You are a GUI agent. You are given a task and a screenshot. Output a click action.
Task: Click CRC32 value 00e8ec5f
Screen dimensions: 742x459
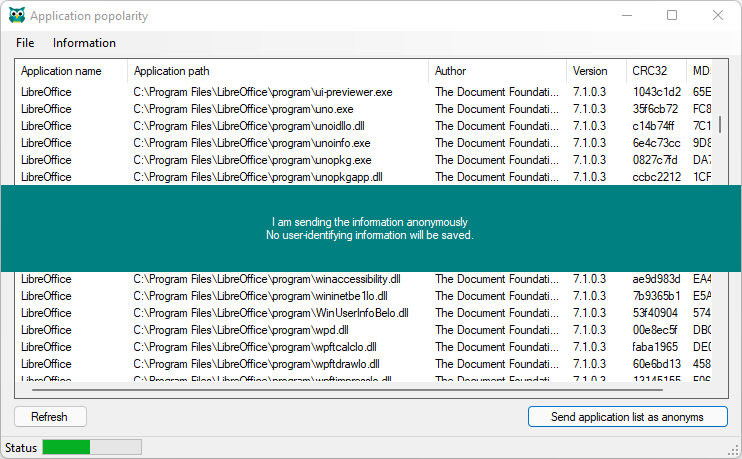tap(655, 330)
